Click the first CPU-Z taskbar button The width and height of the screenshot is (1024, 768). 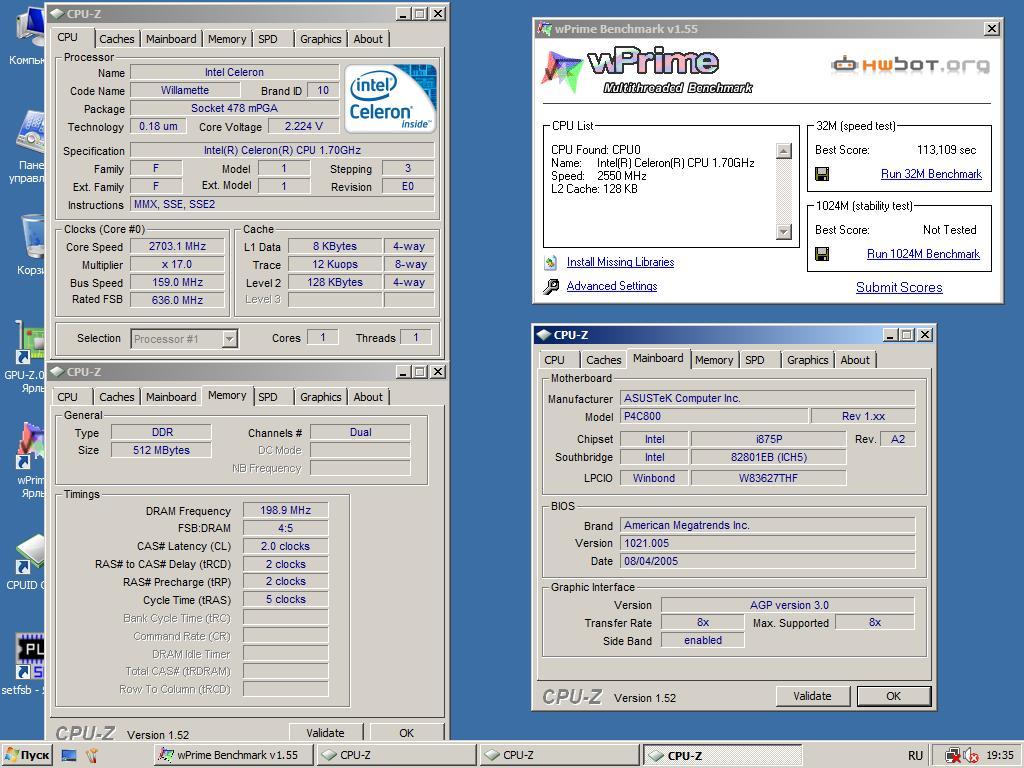tap(396, 756)
